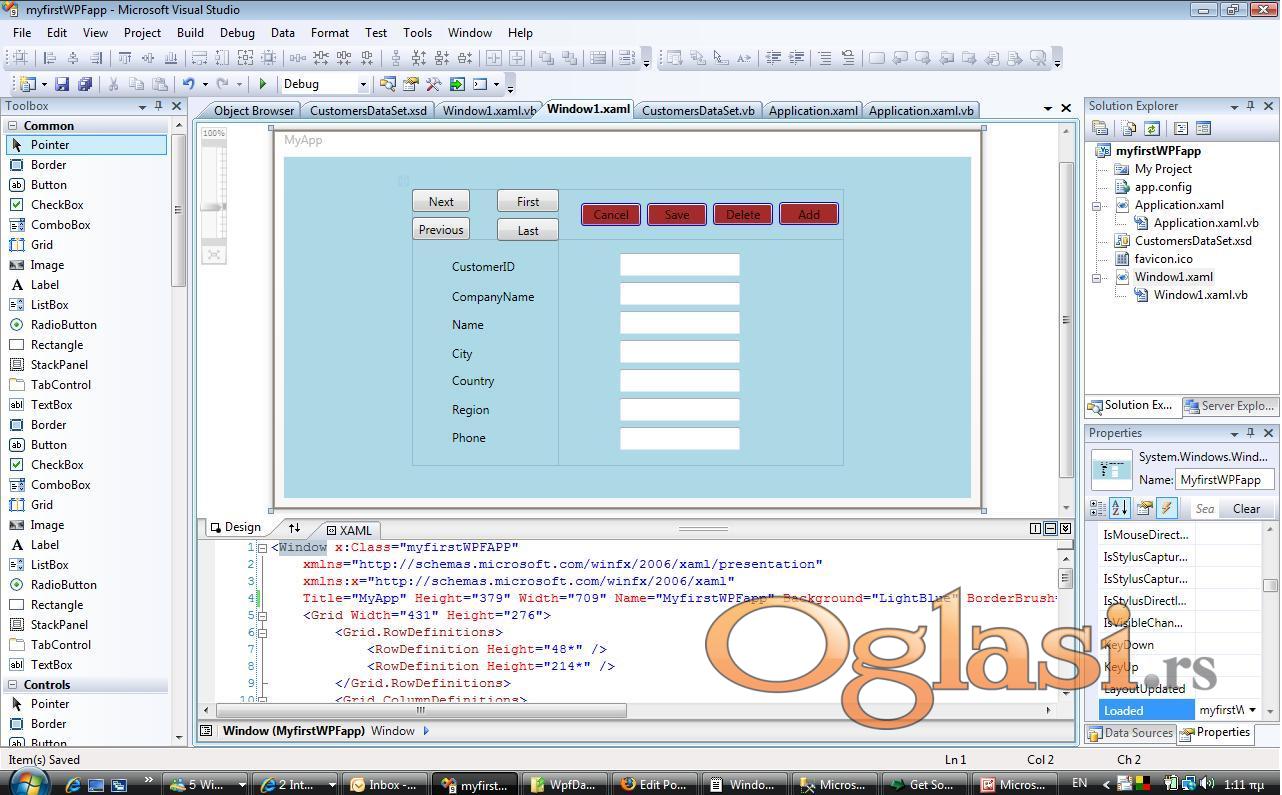Click the Add New Item toolbar icon
The height and width of the screenshot is (795, 1282).
[x=27, y=85]
